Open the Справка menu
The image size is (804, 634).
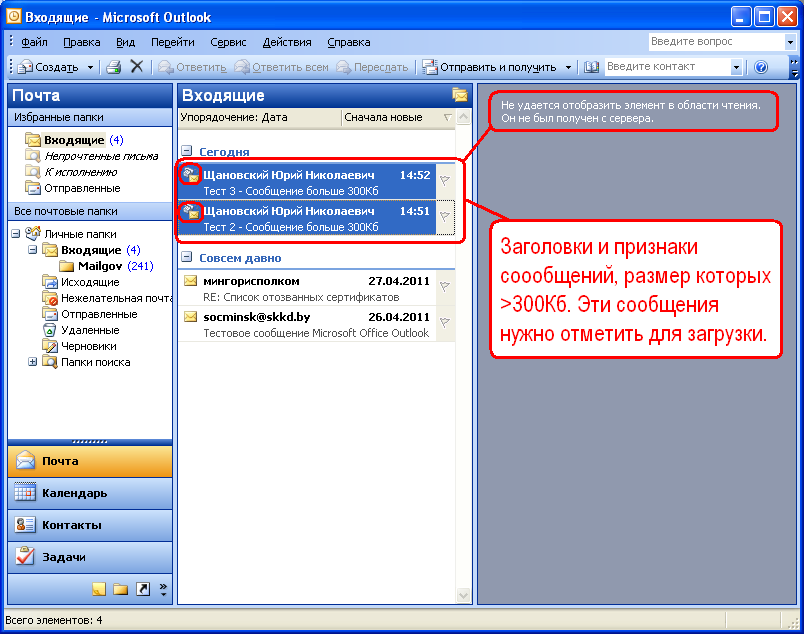coord(349,42)
